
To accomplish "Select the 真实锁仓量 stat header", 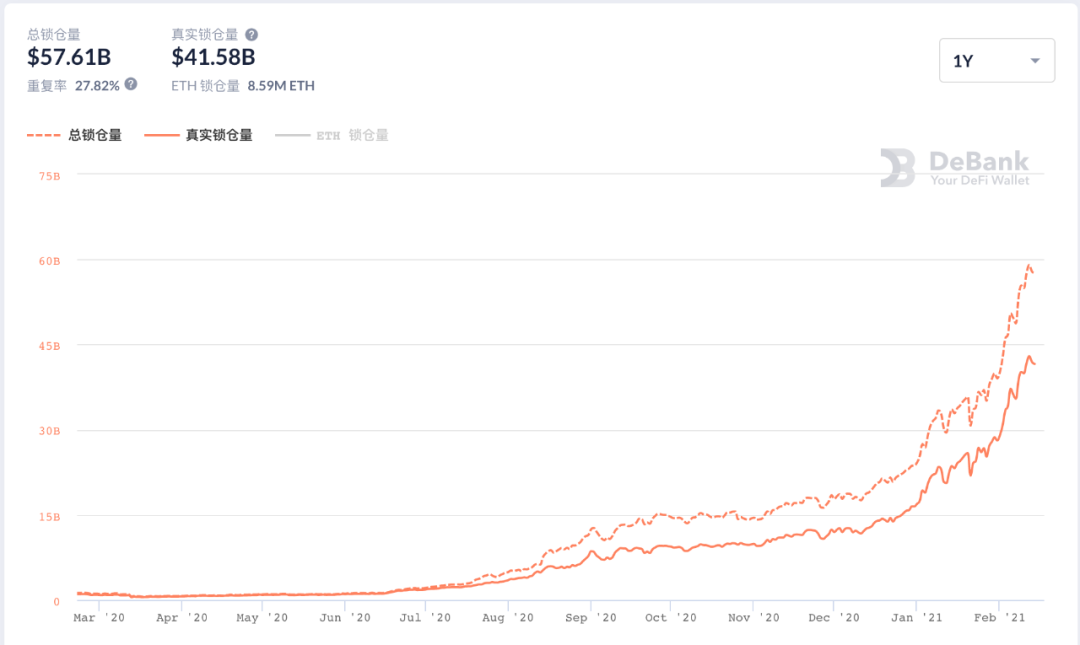I will click(204, 33).
